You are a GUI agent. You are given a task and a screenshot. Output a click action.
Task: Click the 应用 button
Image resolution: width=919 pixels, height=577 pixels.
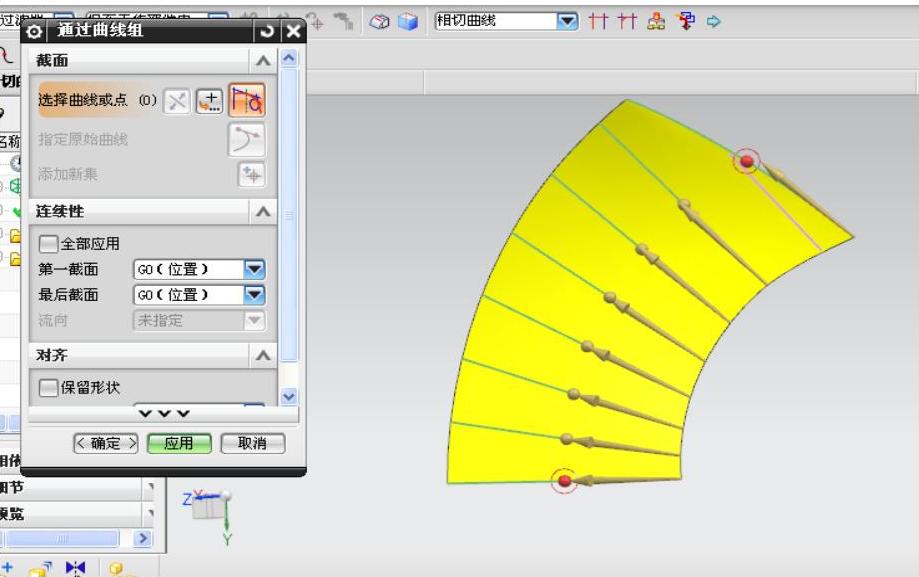point(179,443)
